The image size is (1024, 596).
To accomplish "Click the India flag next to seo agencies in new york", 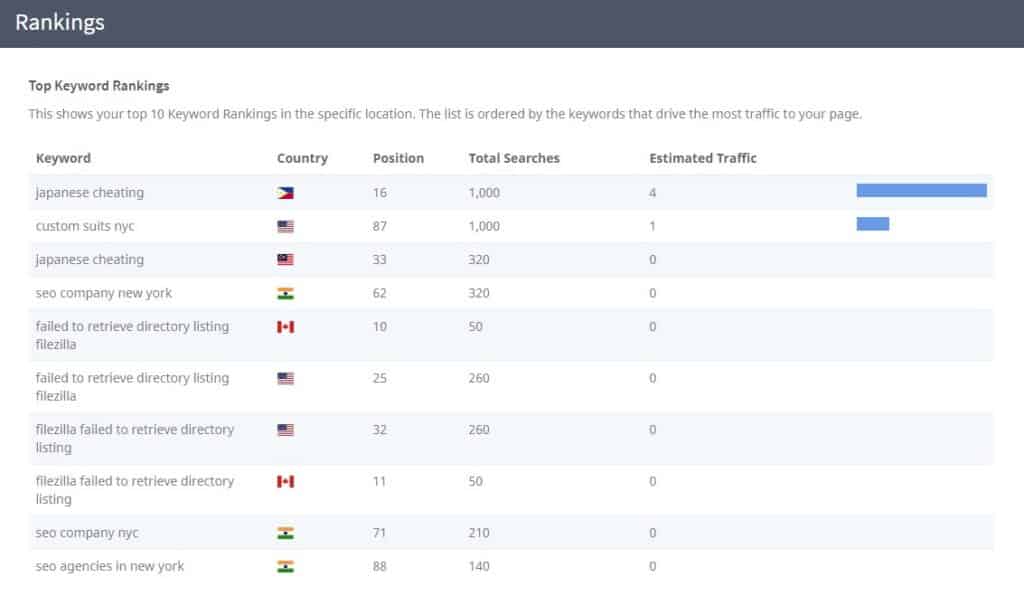I will pyautogui.click(x=287, y=566).
